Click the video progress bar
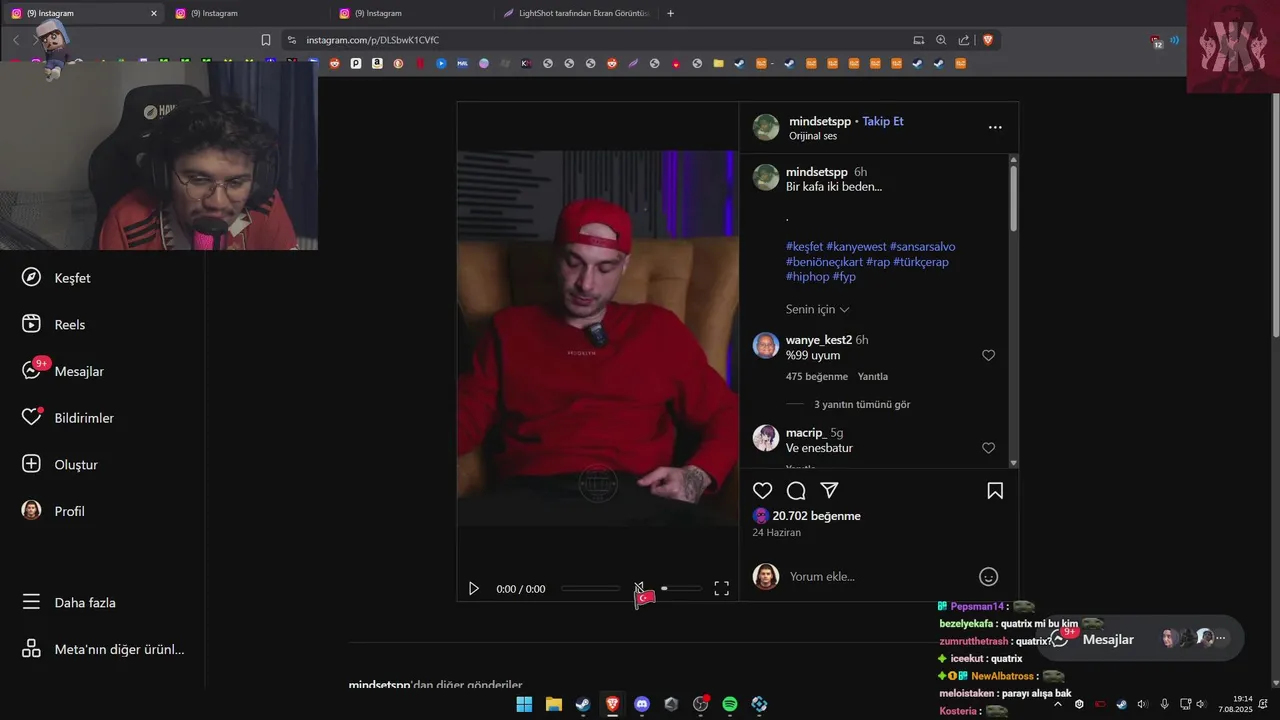 click(590, 588)
